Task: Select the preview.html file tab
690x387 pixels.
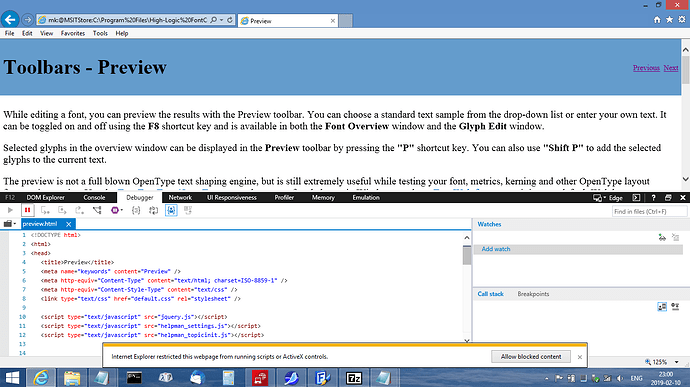Action: coord(40,224)
